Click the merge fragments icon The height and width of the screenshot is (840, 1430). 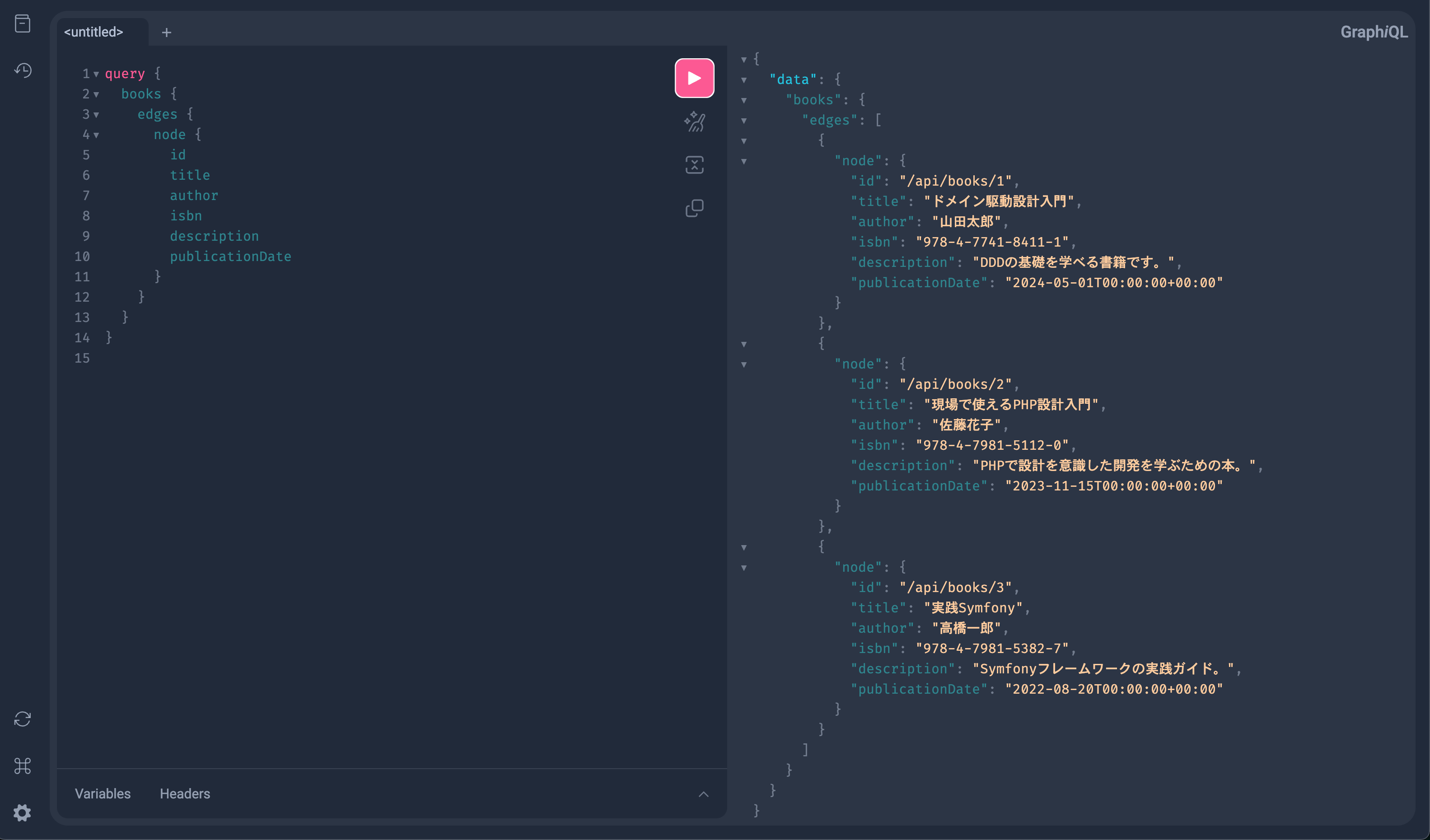(x=694, y=165)
